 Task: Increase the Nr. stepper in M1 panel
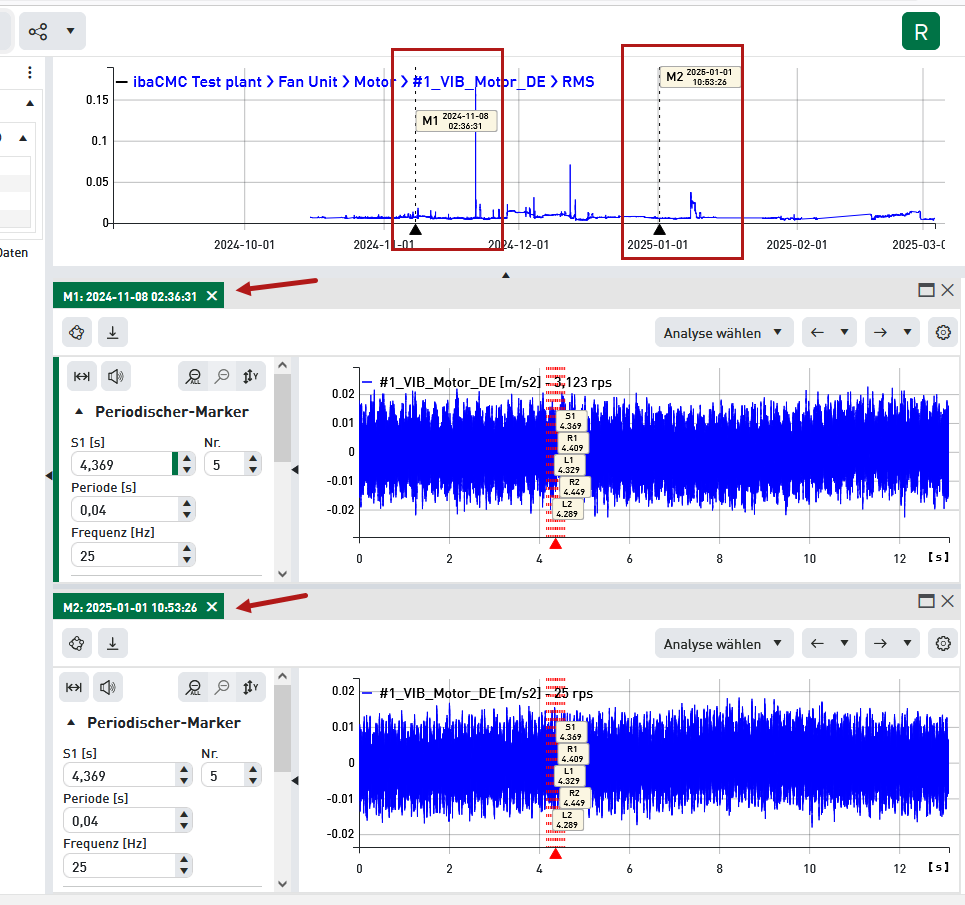click(x=253, y=458)
